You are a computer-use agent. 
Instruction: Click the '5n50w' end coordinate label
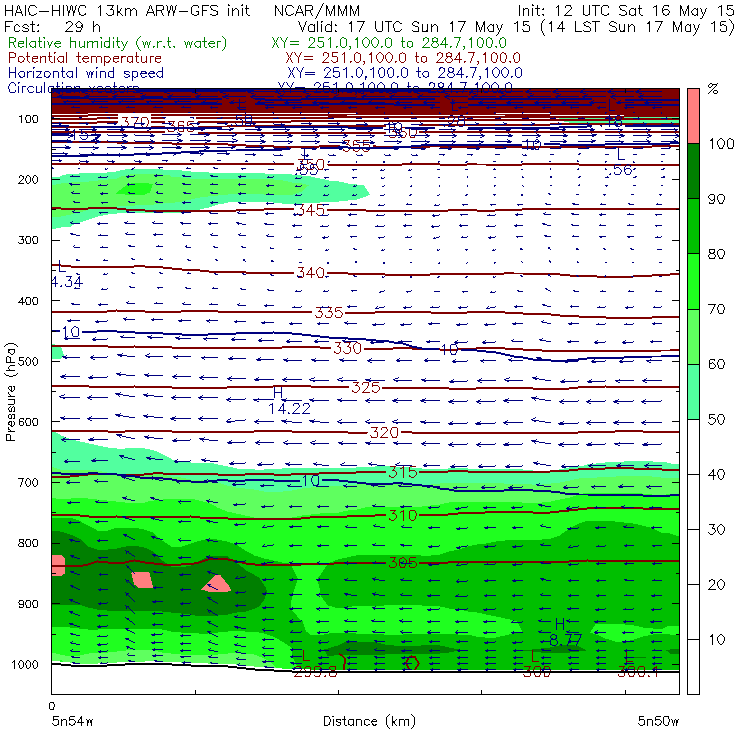coord(658,721)
